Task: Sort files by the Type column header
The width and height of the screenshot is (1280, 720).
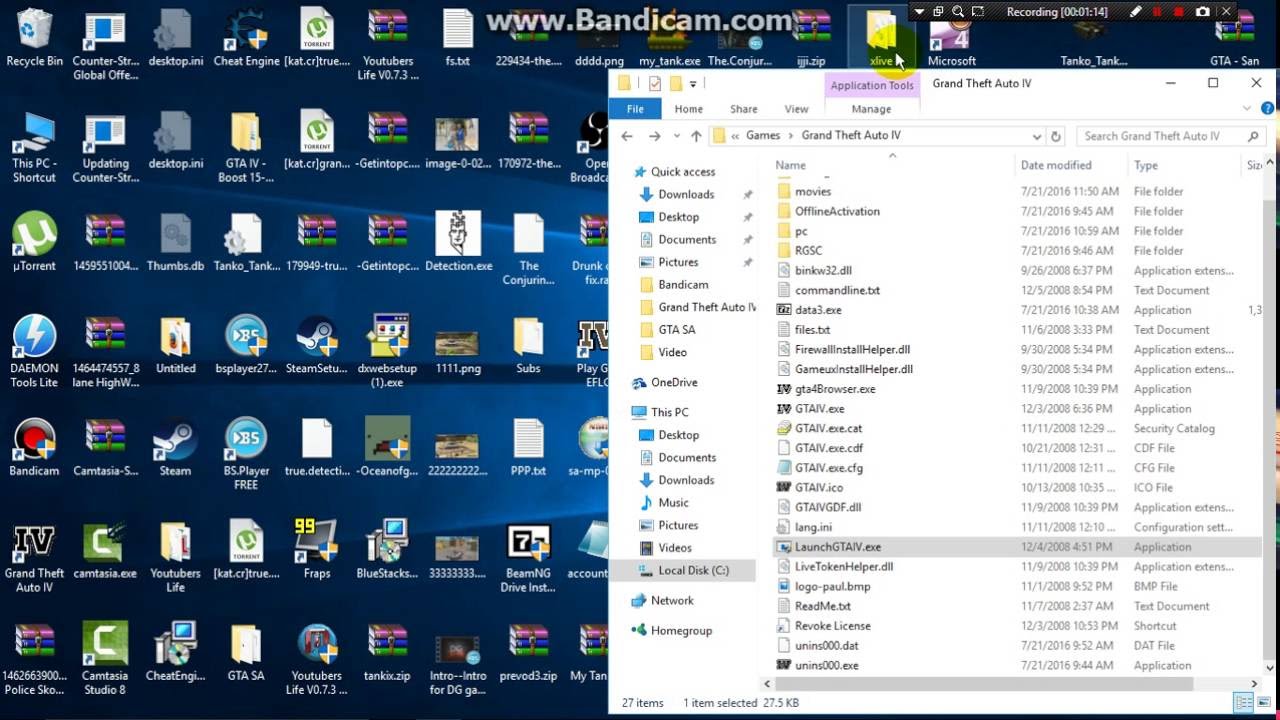Action: tap(1146, 165)
